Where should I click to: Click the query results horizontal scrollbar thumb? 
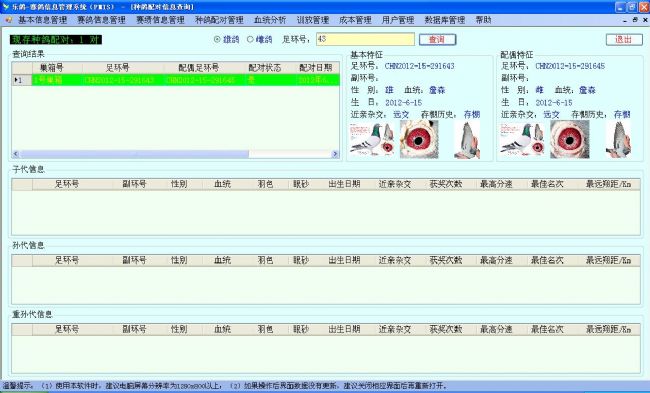coord(134,154)
